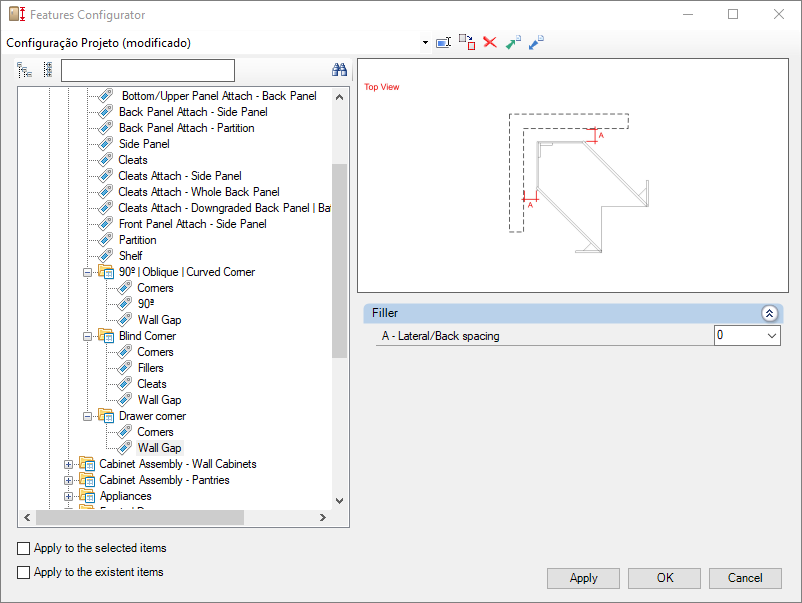Select Corners under Drawer corner
Image resolution: width=802 pixels, height=603 pixels.
coord(155,432)
